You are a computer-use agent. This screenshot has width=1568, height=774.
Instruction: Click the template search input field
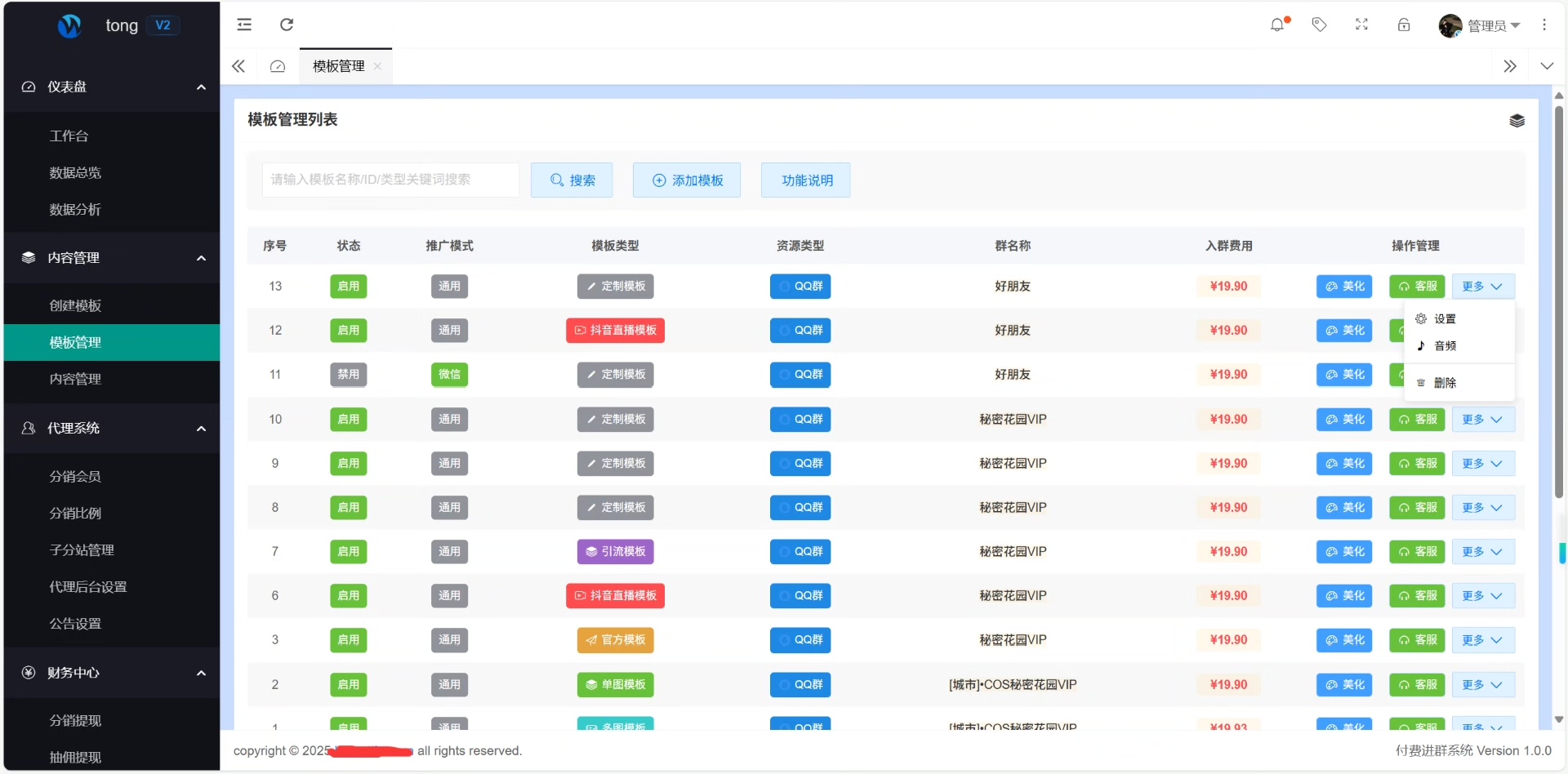click(390, 180)
